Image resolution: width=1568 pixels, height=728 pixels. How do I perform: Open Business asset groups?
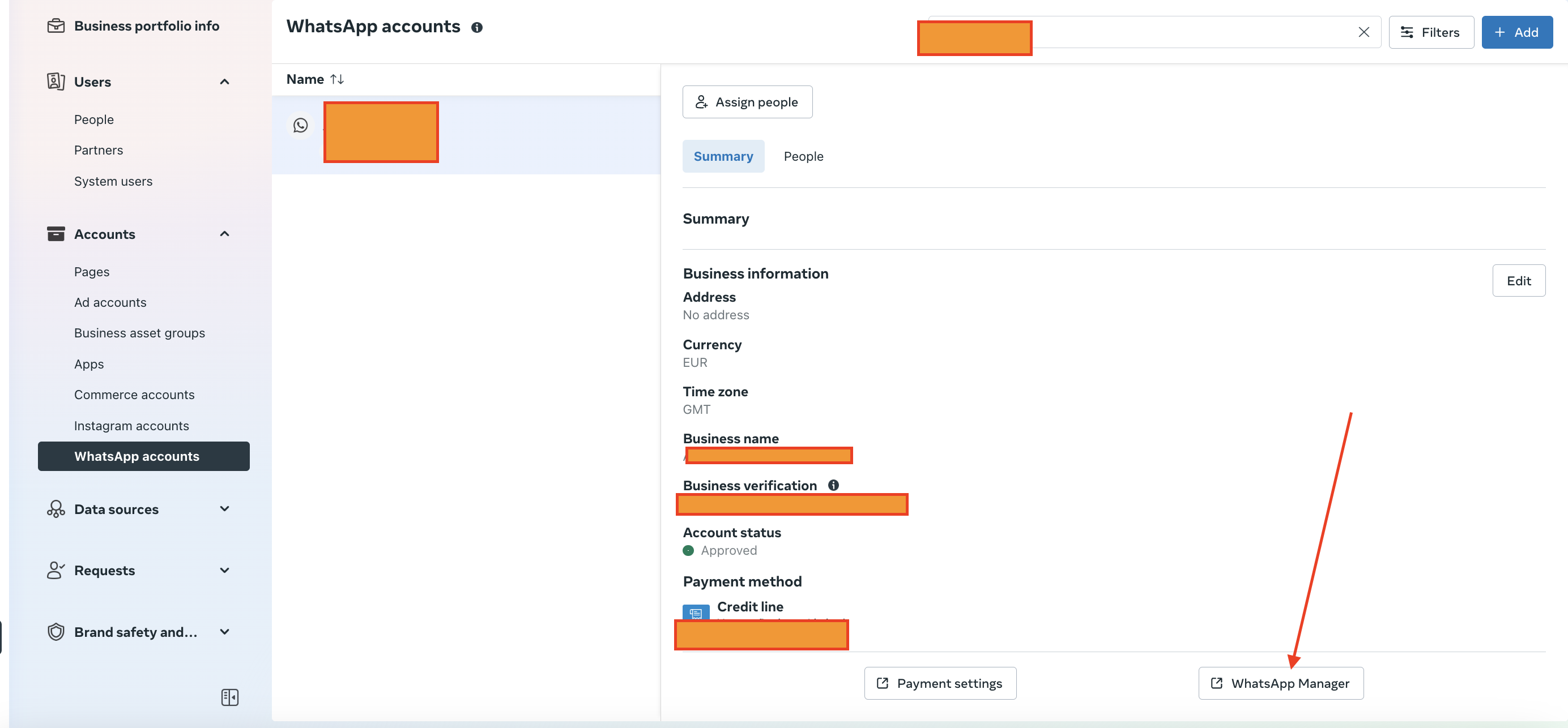(x=139, y=333)
